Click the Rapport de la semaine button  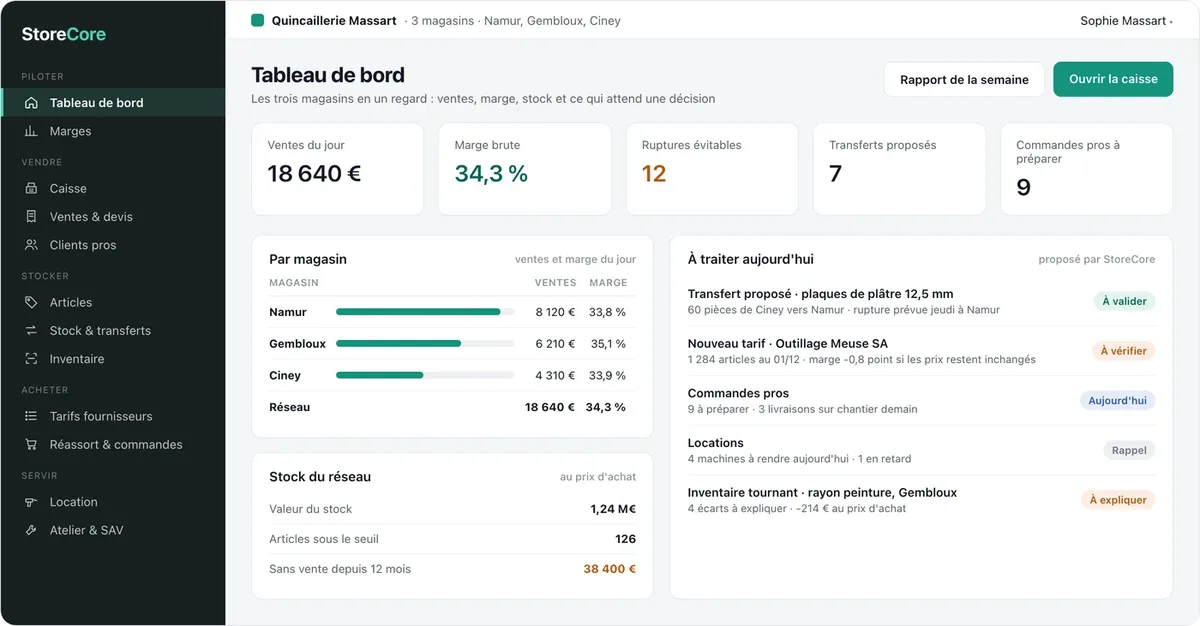pos(964,80)
